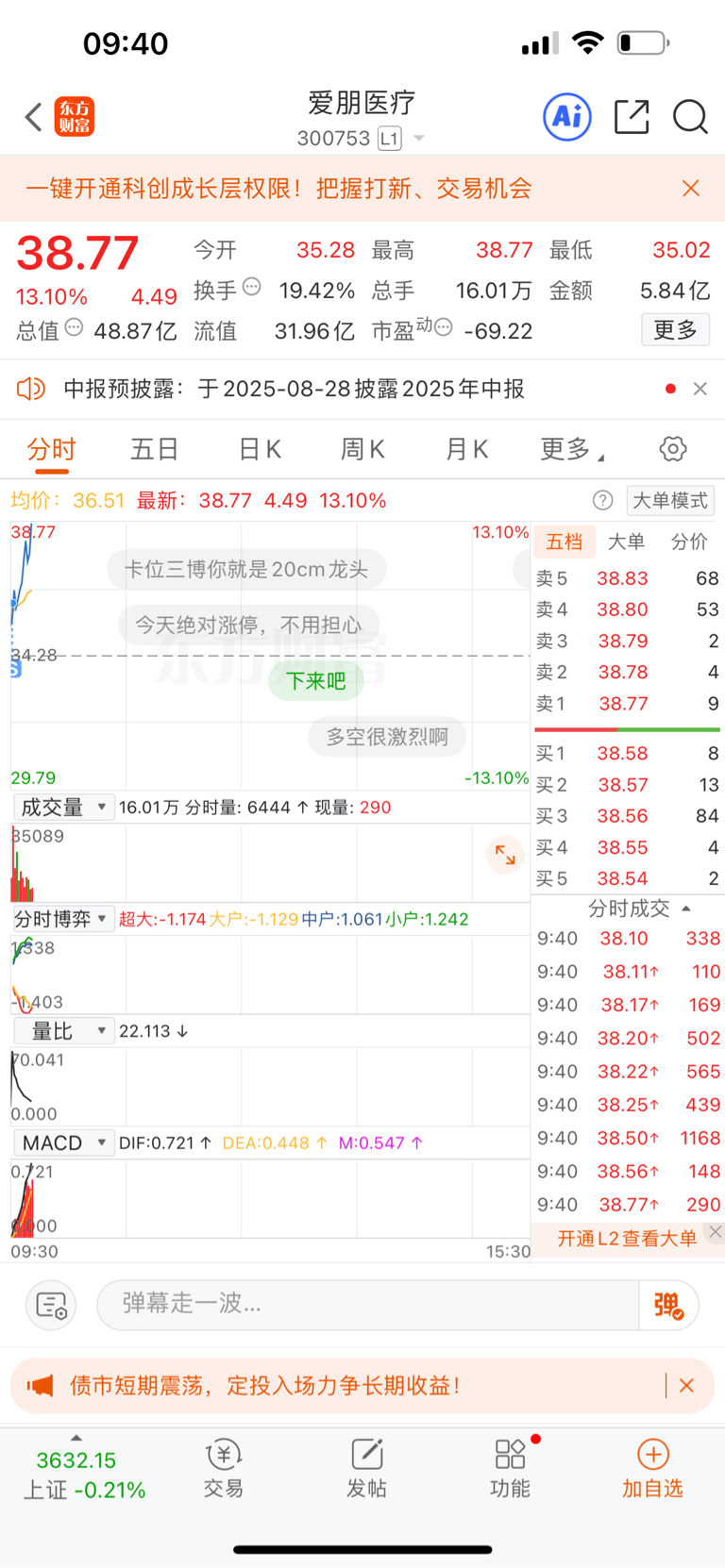725x1568 pixels.
Task: Switch to the 月K tab
Action: tap(466, 449)
